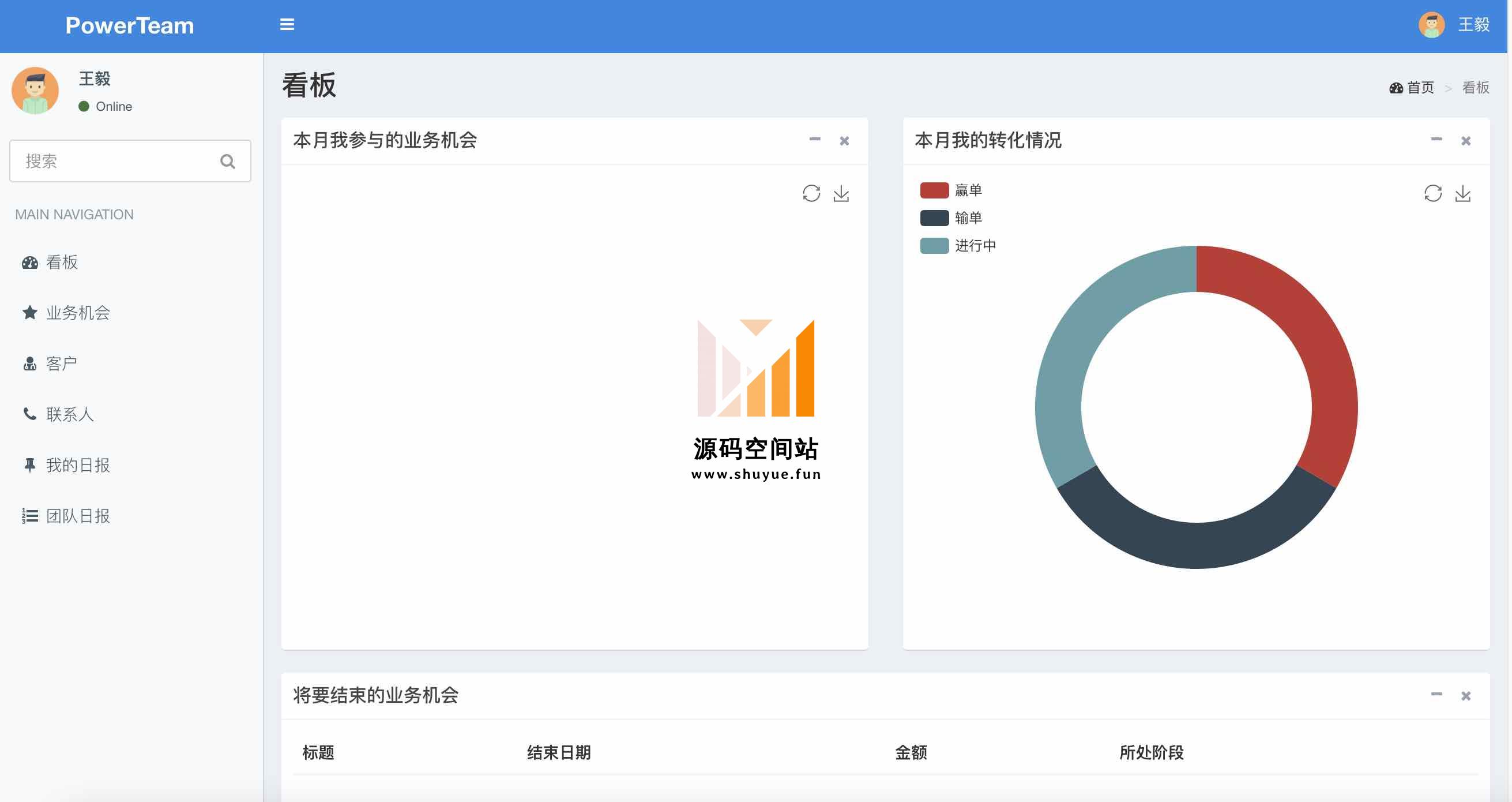The width and height of the screenshot is (1512, 802).
Task: Open the 客户 menu item
Action: (x=131, y=364)
